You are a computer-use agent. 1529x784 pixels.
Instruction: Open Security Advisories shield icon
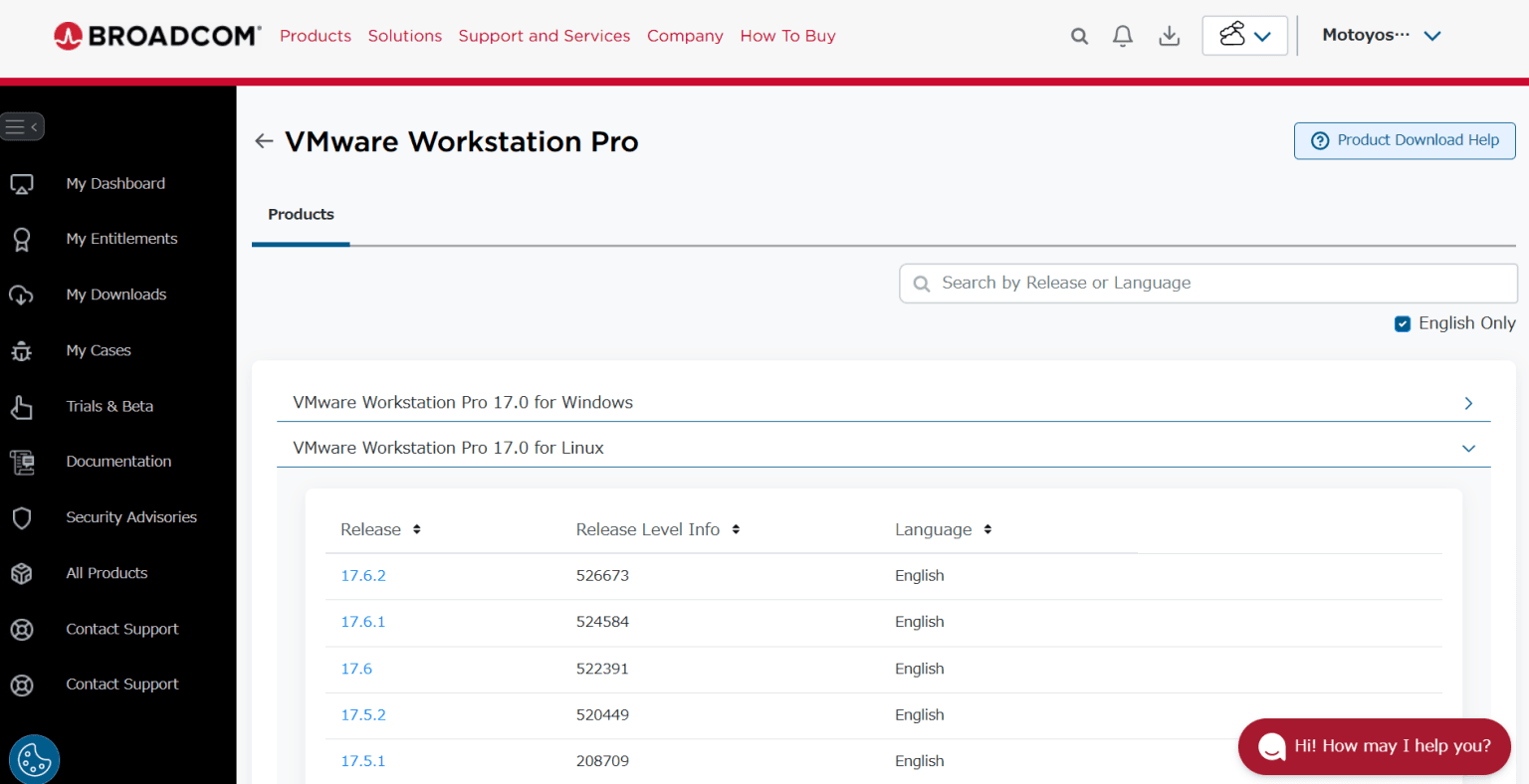[22, 517]
